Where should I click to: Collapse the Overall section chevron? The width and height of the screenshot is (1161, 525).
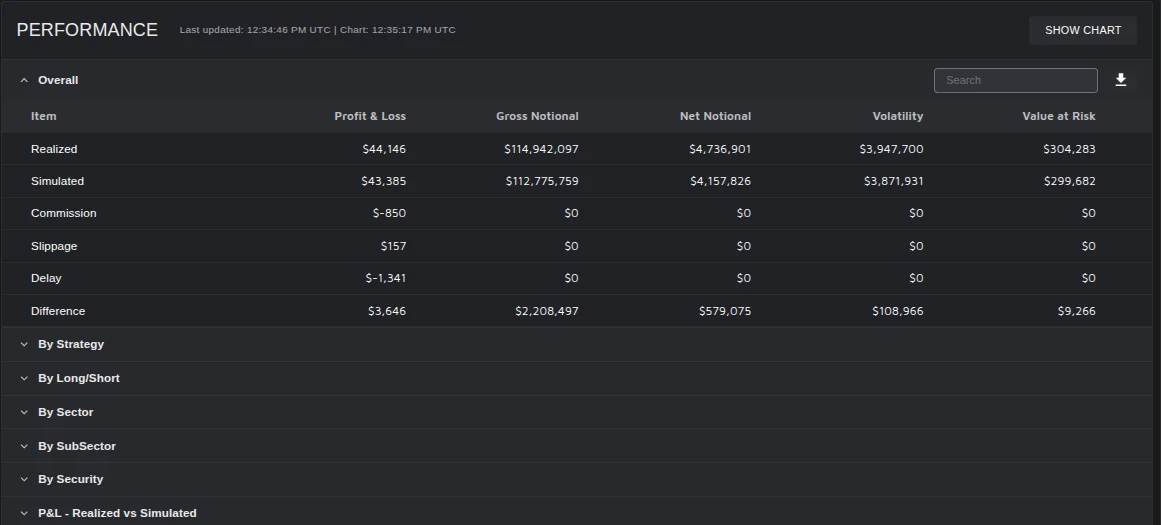pos(24,80)
